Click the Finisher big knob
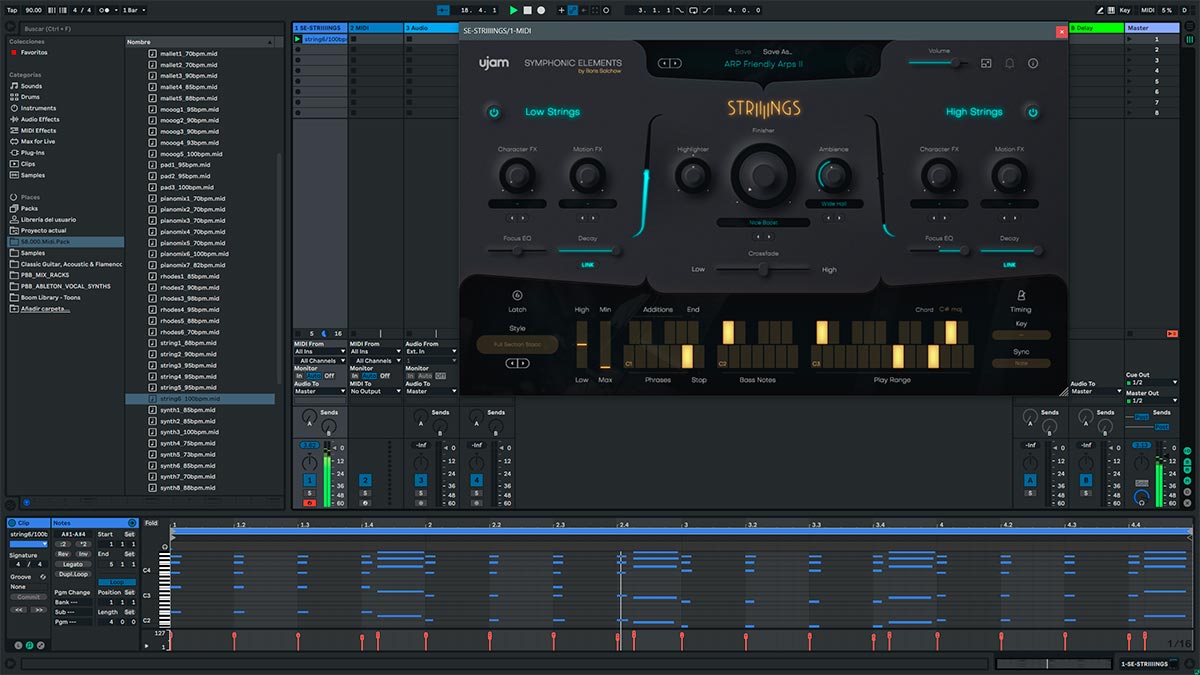1200x675 pixels. [x=763, y=175]
